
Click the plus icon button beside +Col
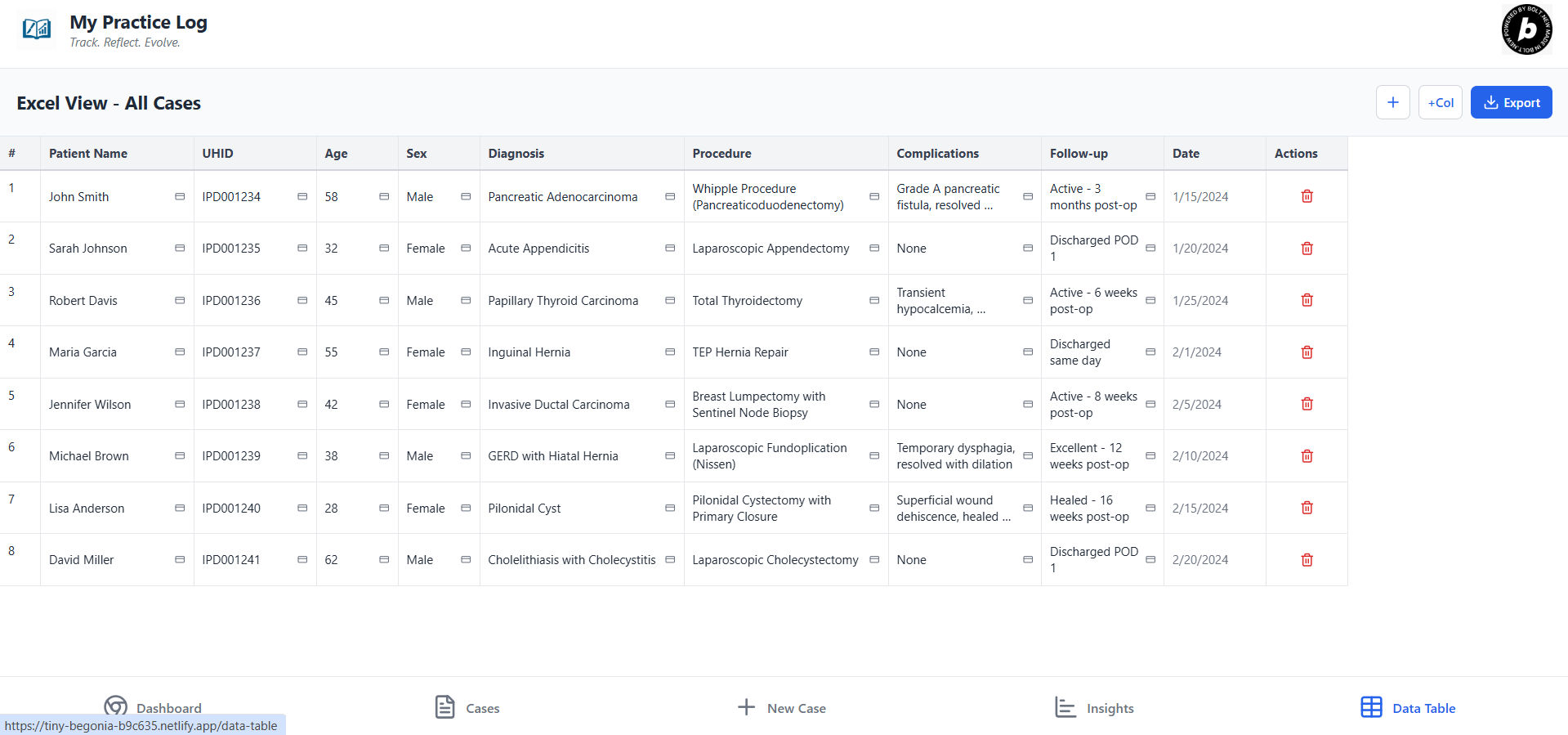1392,103
